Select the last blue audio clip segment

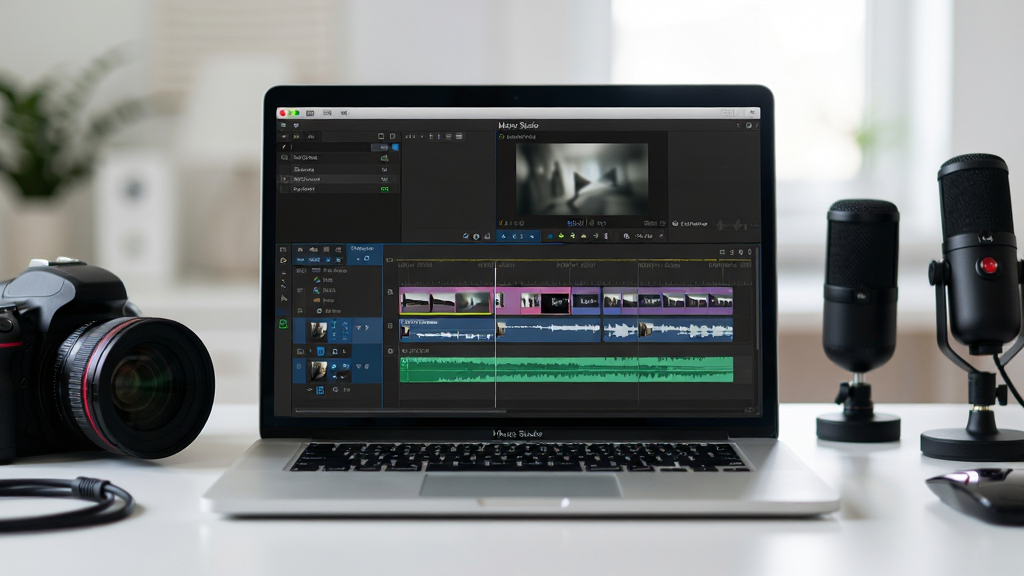coord(667,330)
